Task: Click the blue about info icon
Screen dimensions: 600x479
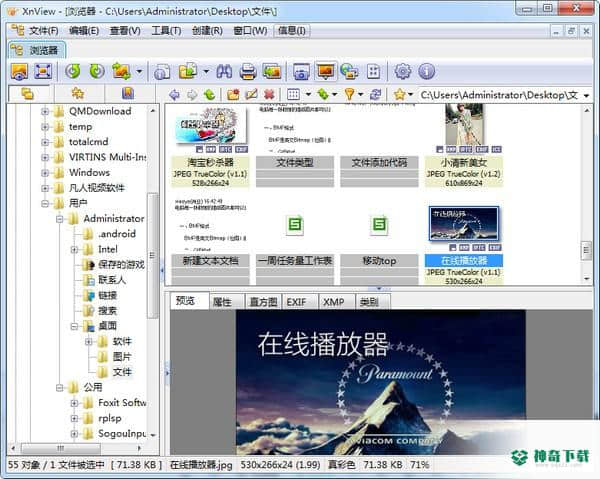Action: [426, 72]
